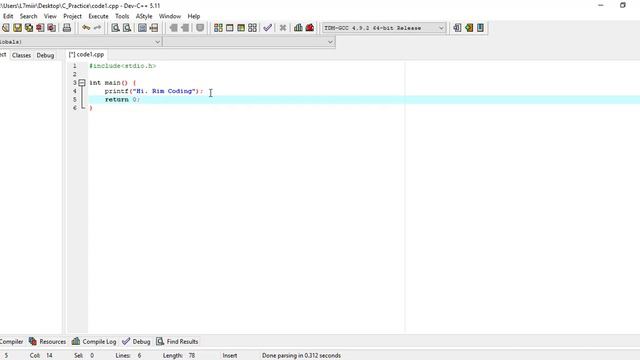Open Profile Analysis bar chart icon
Image resolution: width=640 pixels, height=360 pixels.
298,28
